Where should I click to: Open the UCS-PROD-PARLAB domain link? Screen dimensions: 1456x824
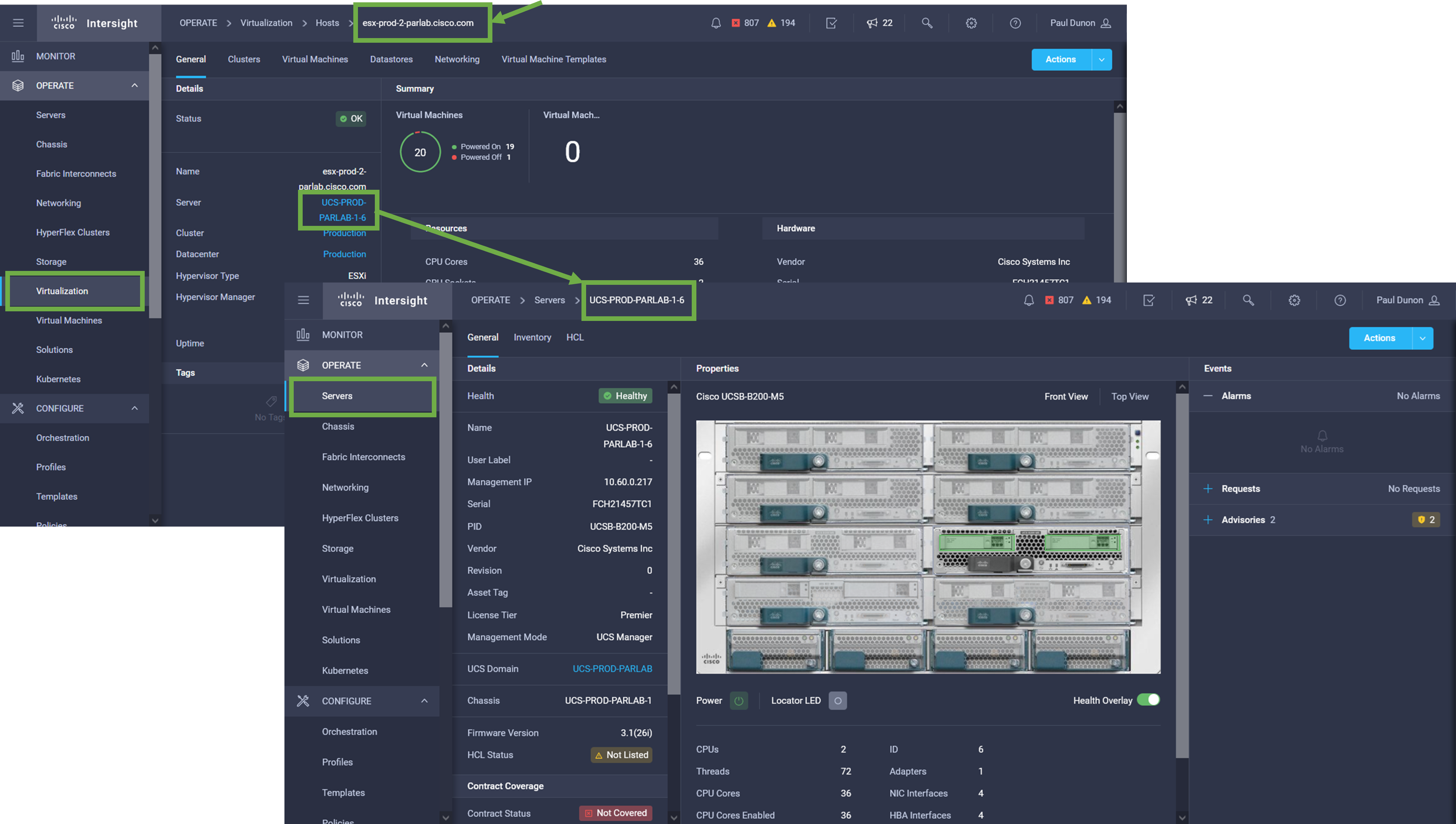[612, 669]
